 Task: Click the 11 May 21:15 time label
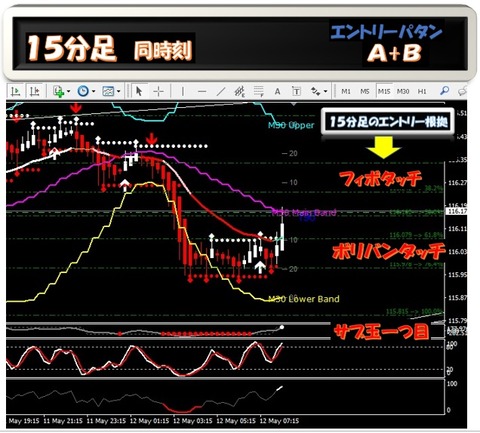[x=63, y=421]
